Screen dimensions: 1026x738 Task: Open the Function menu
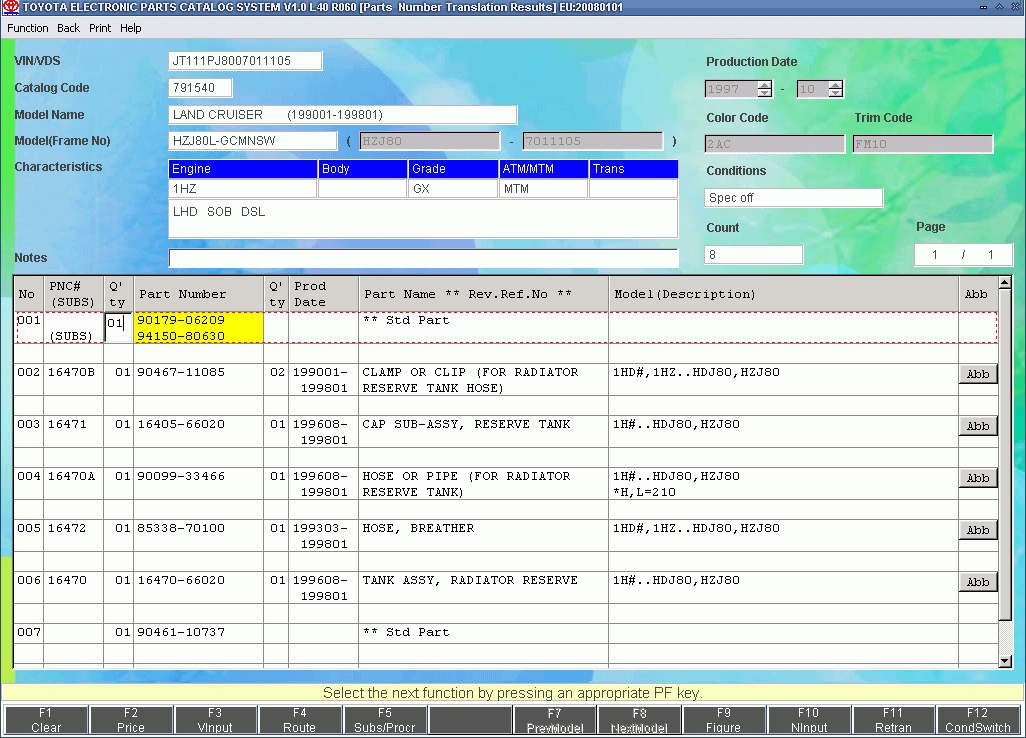tap(28, 28)
